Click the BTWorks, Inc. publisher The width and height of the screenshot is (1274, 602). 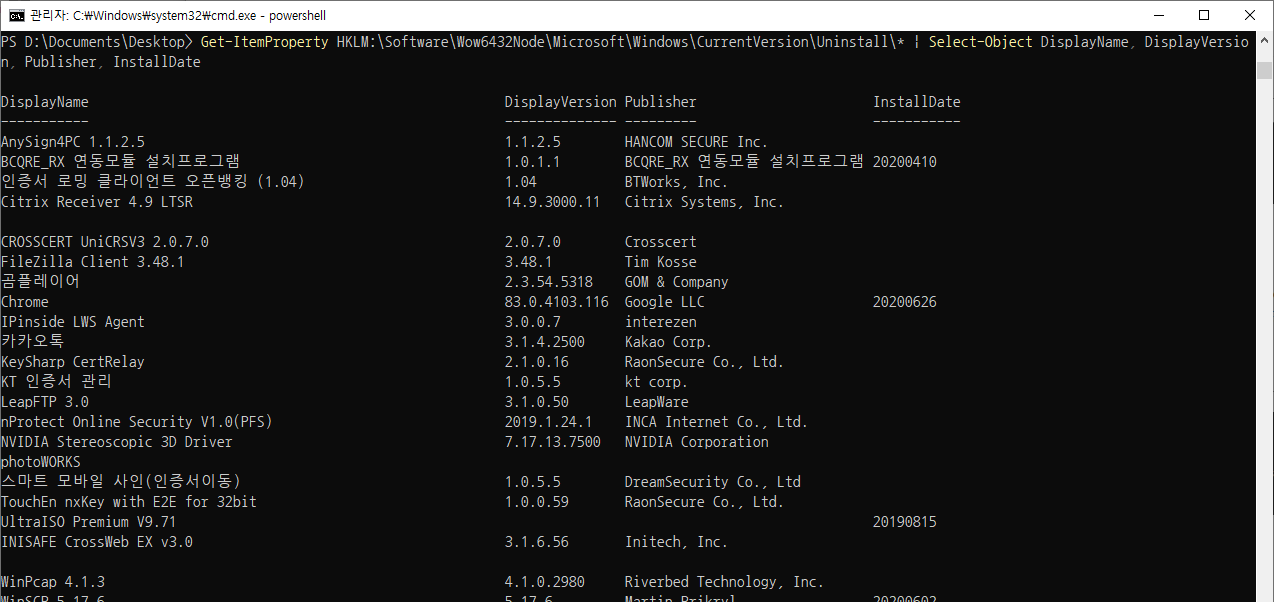tap(677, 182)
